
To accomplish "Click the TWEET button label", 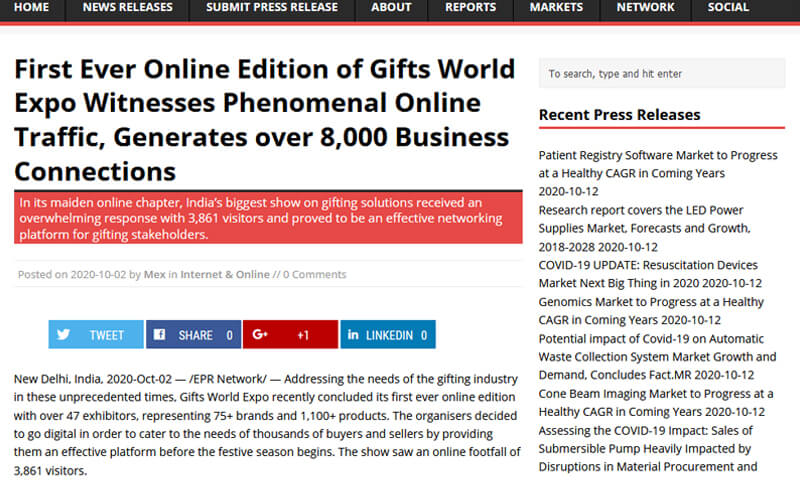I will click(x=107, y=335).
